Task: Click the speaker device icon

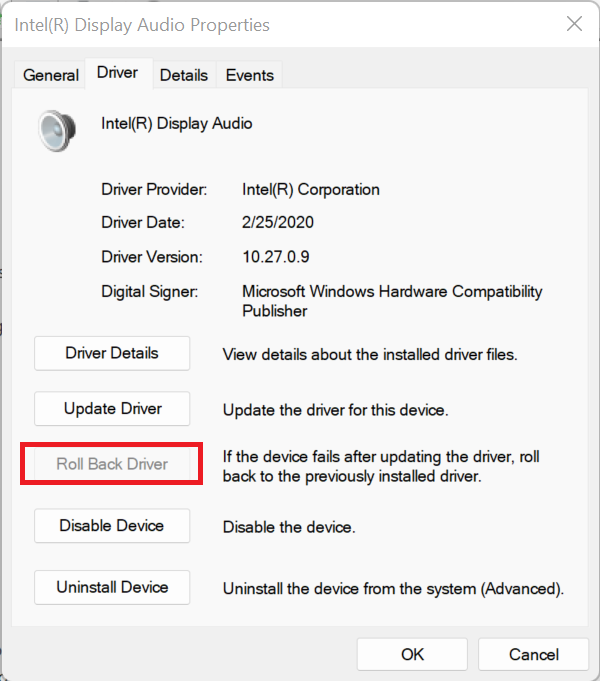Action: pyautogui.click(x=54, y=130)
